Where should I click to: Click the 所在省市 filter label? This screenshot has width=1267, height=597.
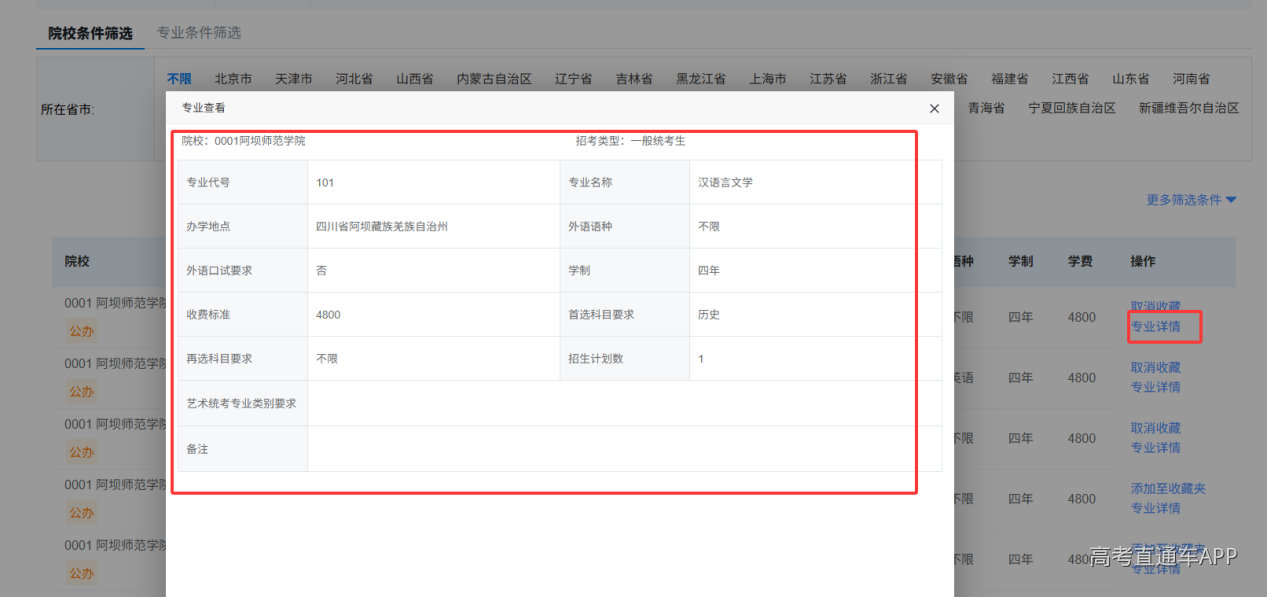point(68,109)
